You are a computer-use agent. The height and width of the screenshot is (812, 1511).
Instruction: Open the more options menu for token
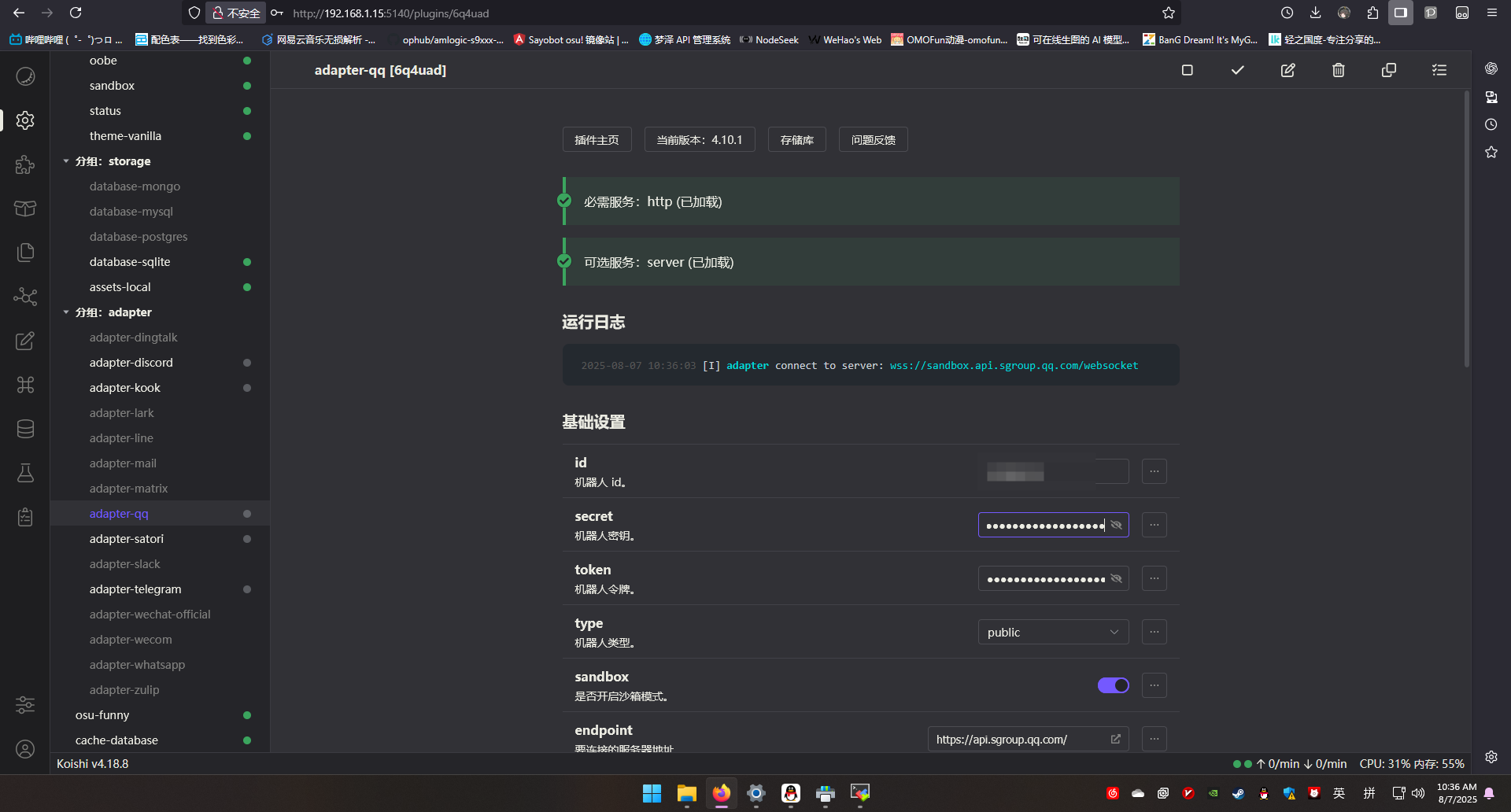(1154, 578)
